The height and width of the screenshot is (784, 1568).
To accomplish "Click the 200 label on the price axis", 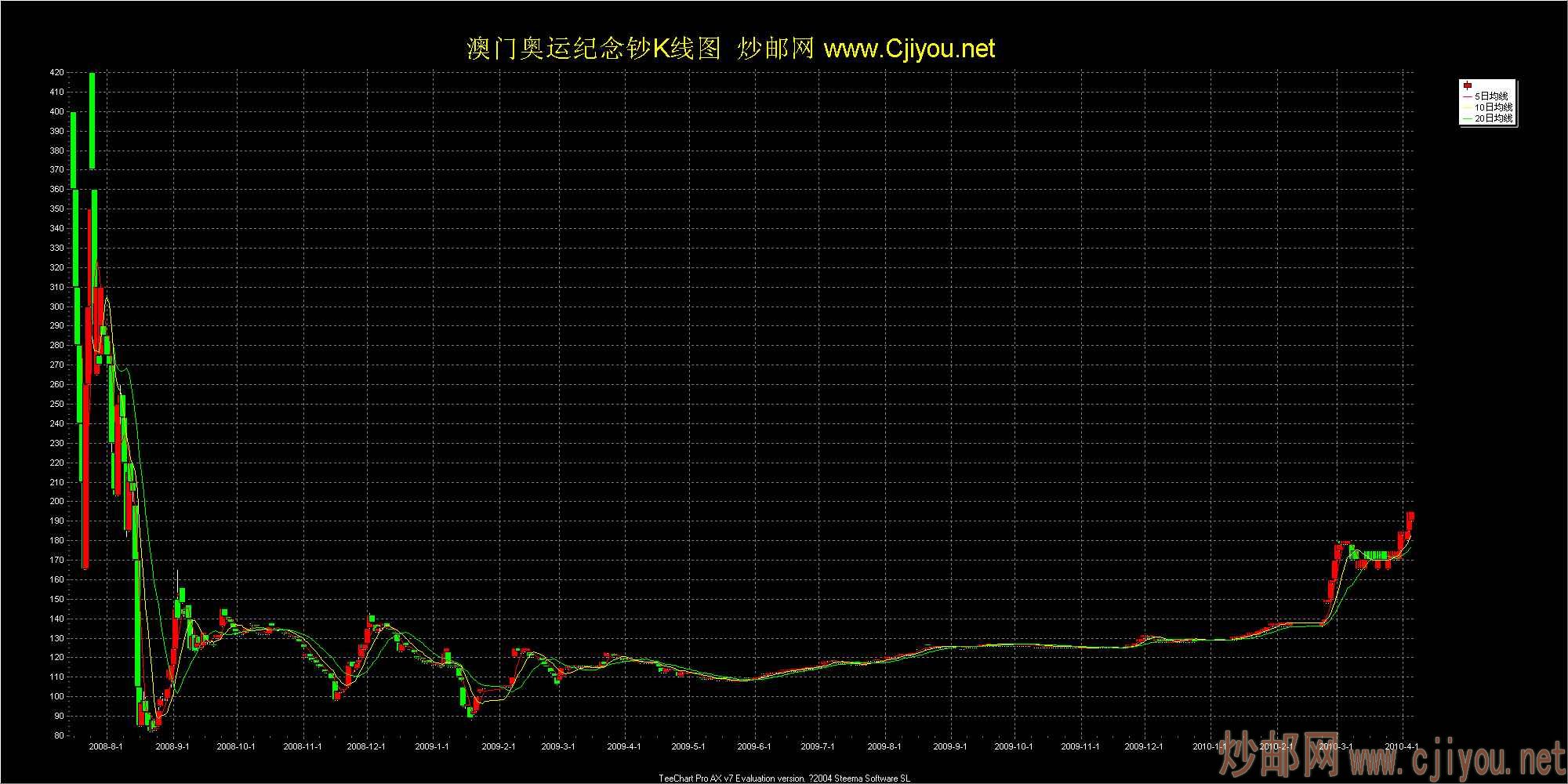I will click(x=56, y=502).
